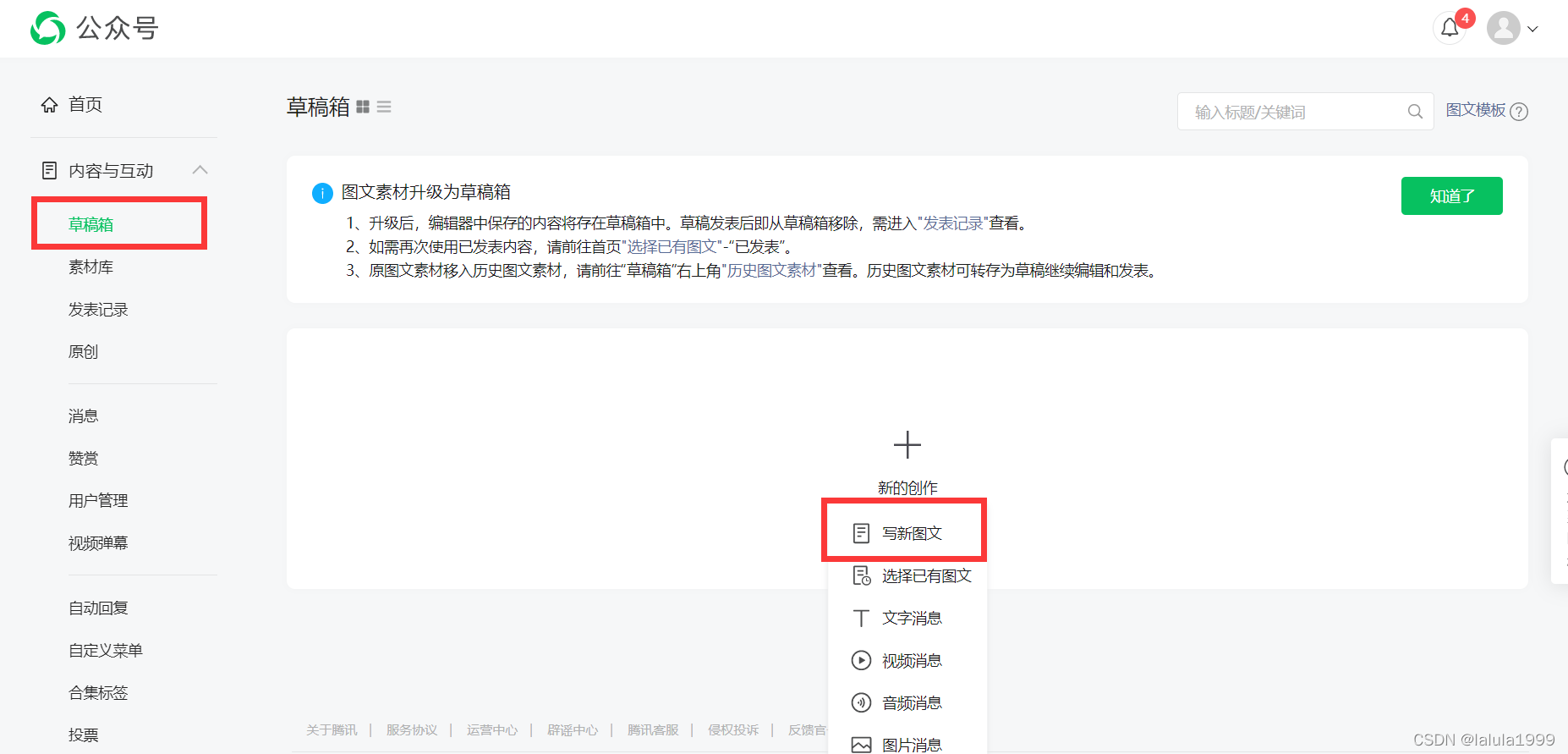Switch drafts to grid view

coord(363,107)
